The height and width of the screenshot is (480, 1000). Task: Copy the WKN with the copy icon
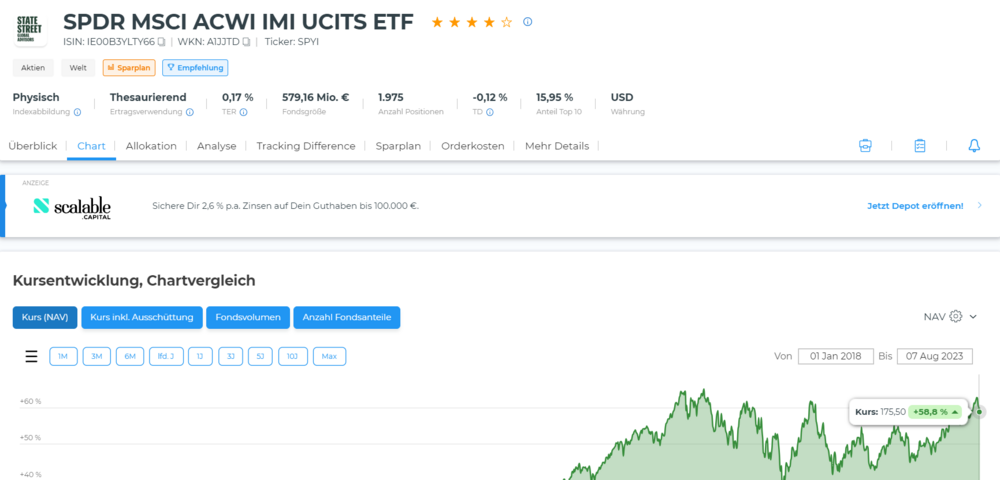246,42
